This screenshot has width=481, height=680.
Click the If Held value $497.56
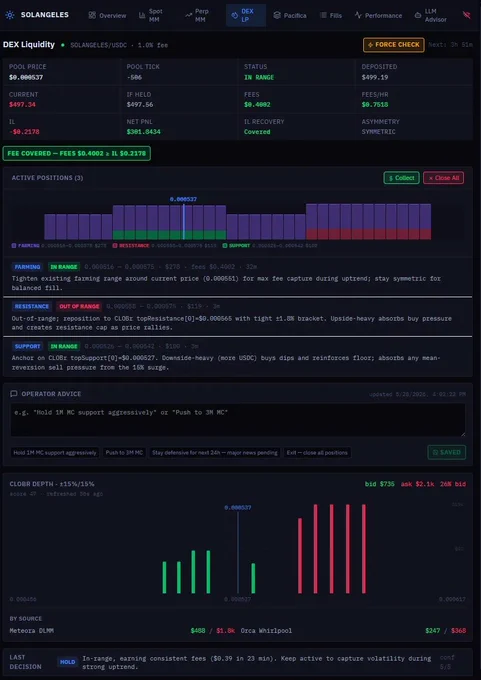[x=140, y=105]
